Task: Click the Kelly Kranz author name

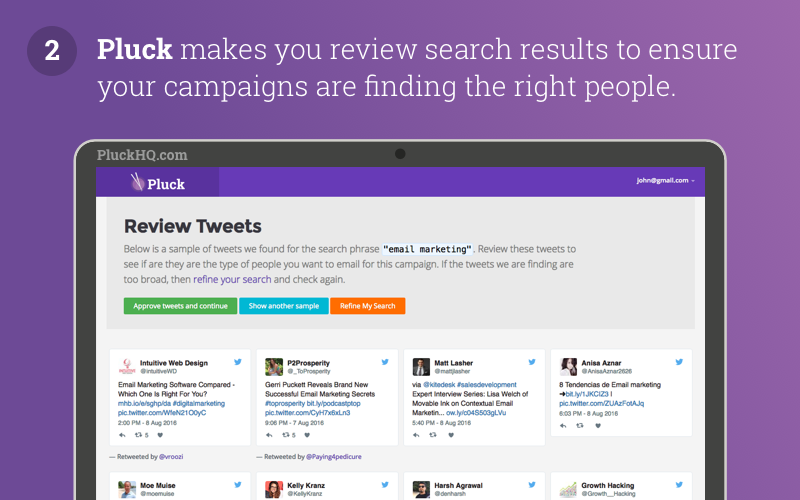Action: pyautogui.click(x=306, y=485)
